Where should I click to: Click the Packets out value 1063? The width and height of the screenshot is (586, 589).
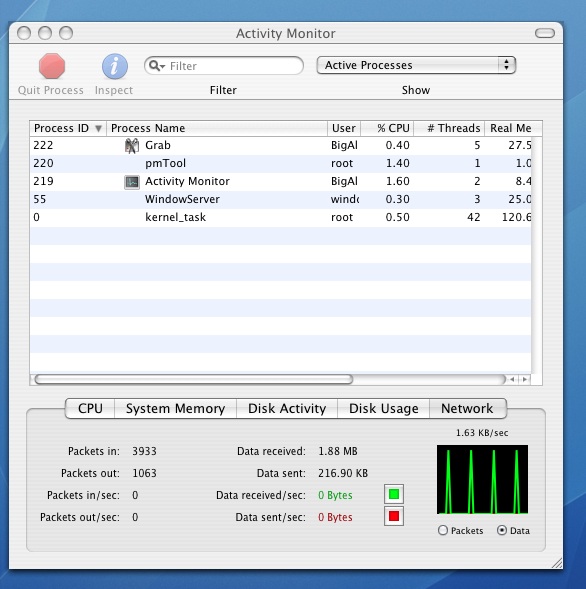point(144,473)
